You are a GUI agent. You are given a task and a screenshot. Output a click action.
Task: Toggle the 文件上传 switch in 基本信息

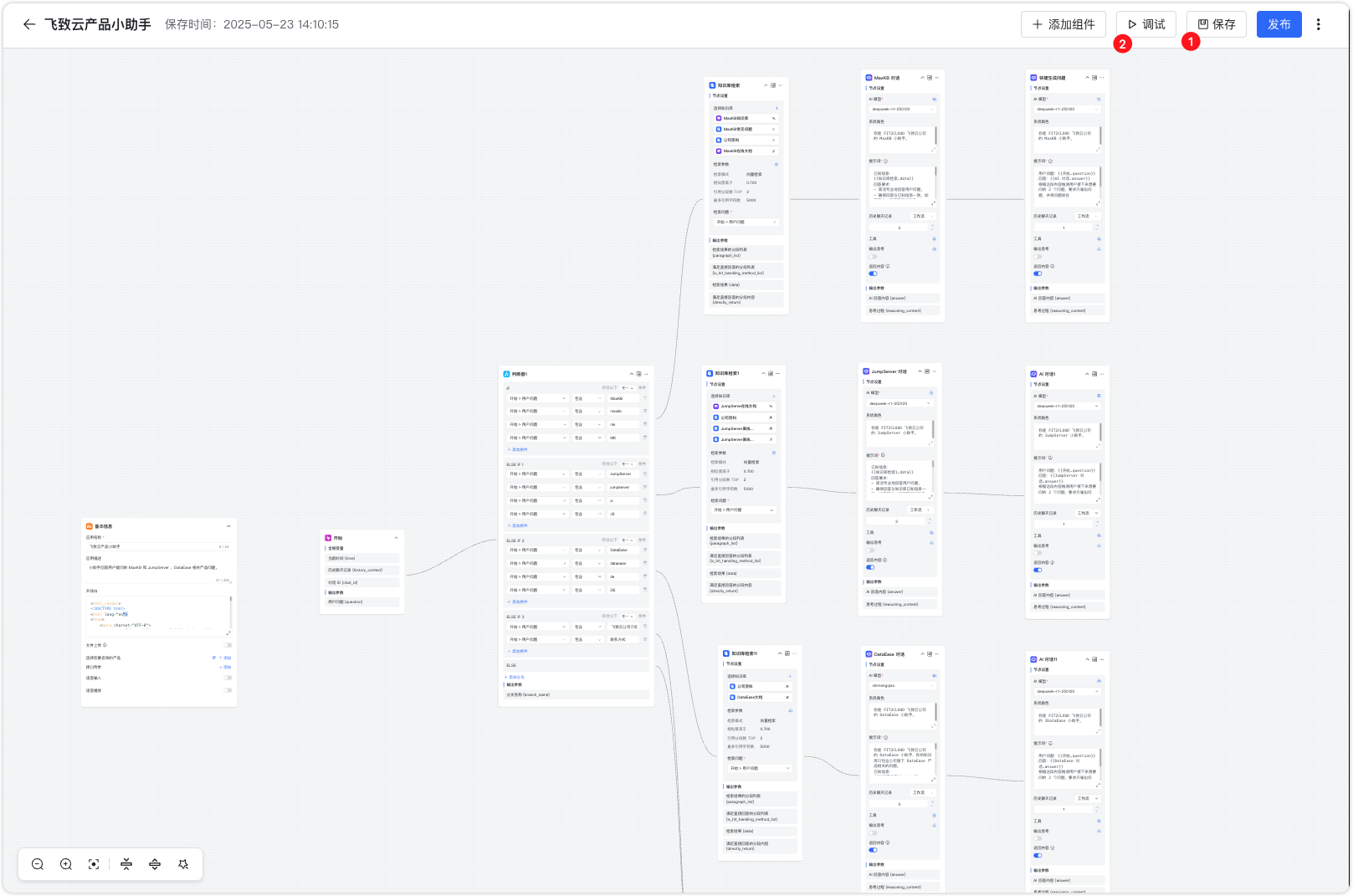pos(228,645)
